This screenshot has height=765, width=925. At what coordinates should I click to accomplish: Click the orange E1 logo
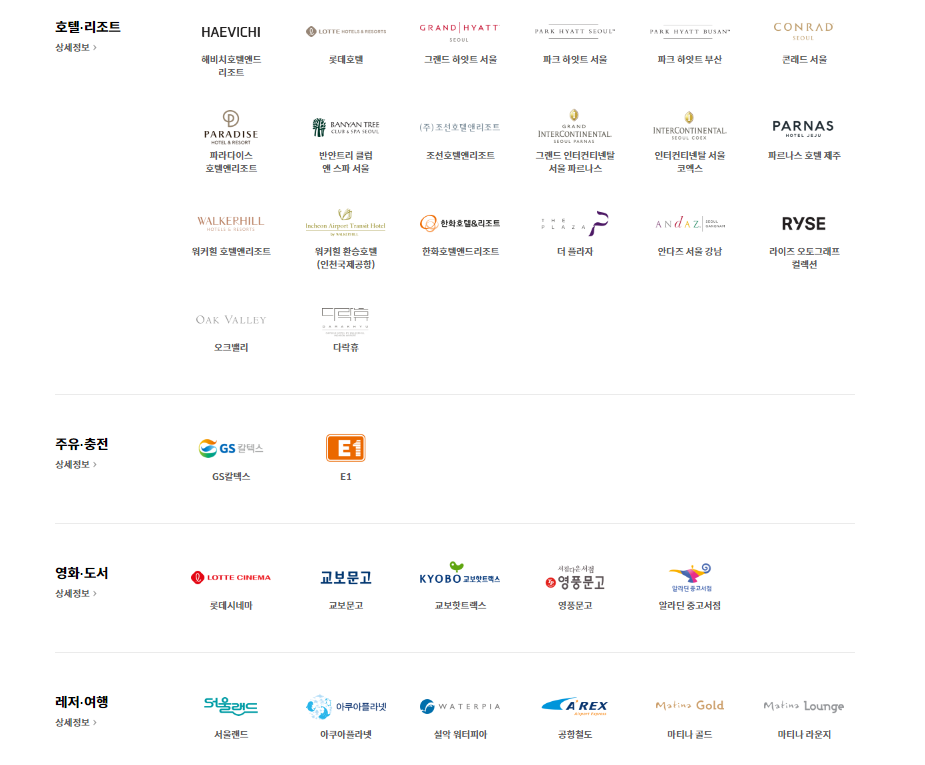coord(346,448)
